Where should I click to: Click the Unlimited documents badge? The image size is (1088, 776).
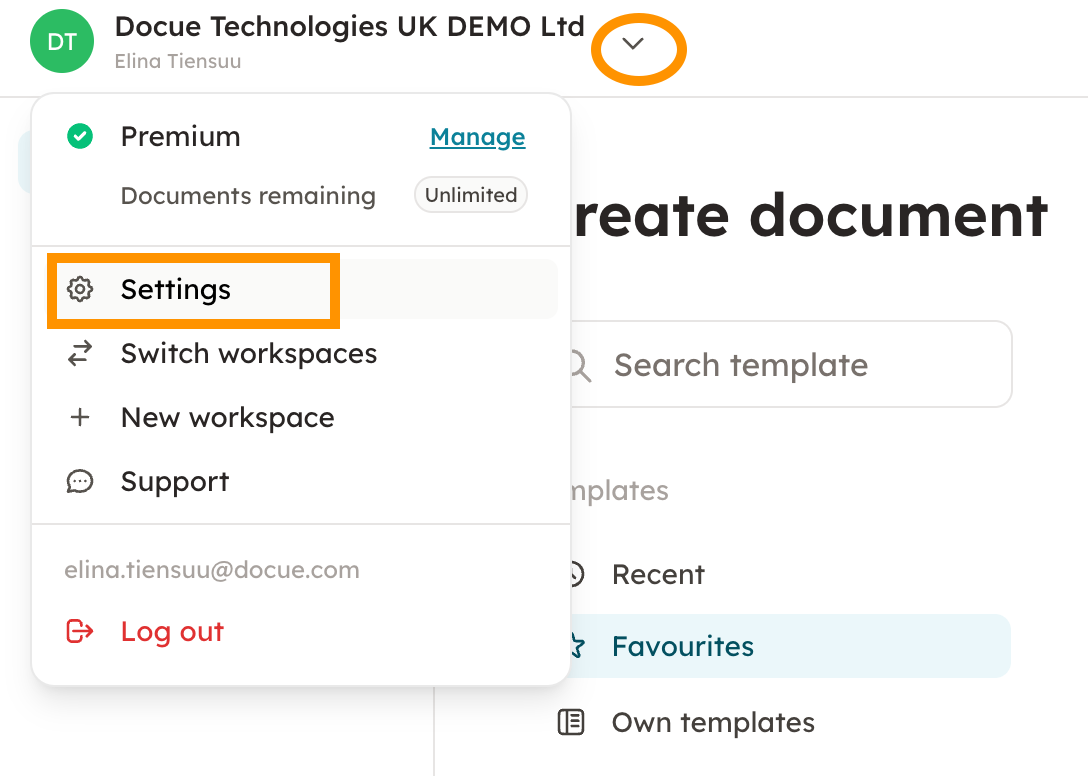click(x=470, y=196)
